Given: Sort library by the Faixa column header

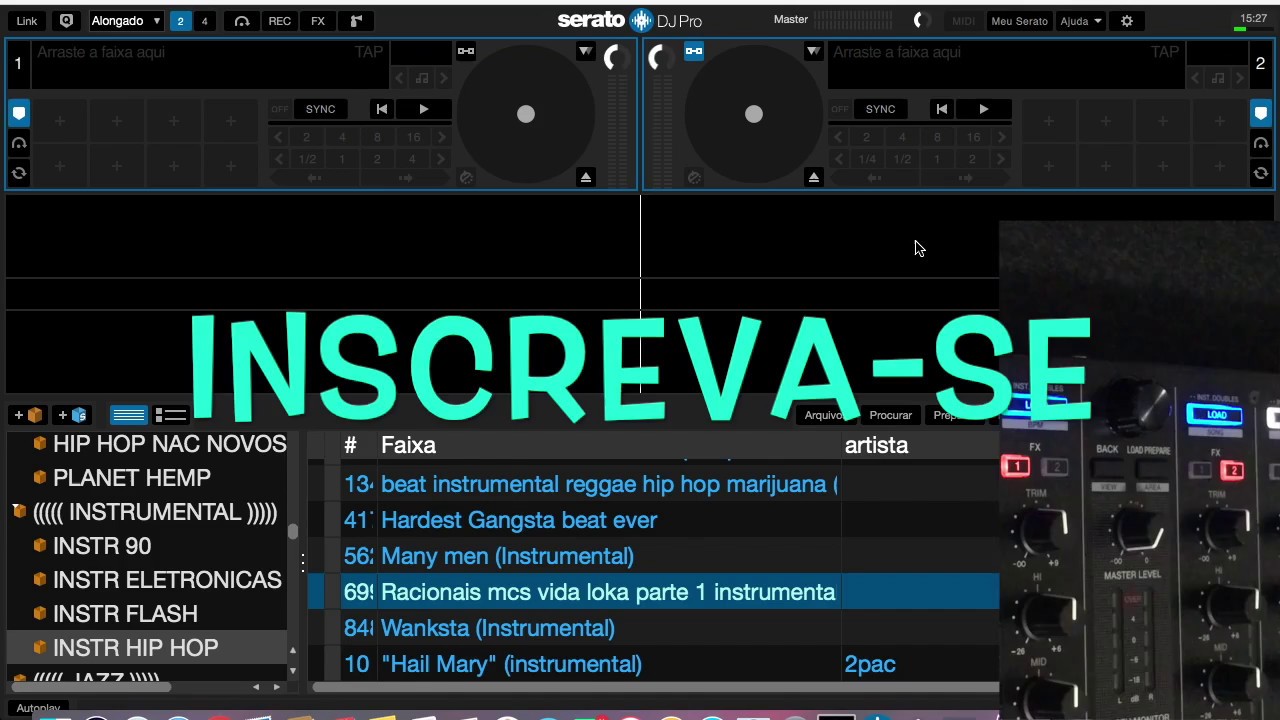Looking at the screenshot, I should 408,445.
